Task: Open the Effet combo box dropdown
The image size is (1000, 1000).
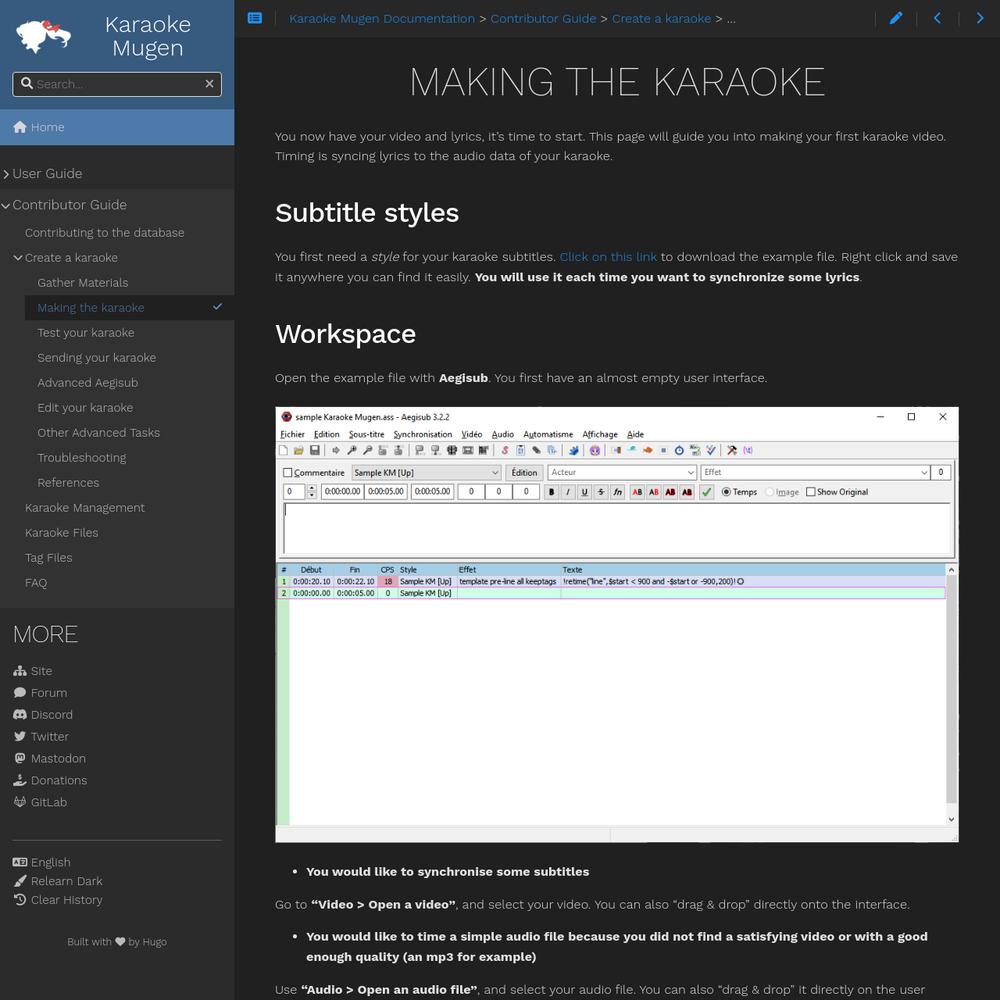Action: click(x=923, y=473)
